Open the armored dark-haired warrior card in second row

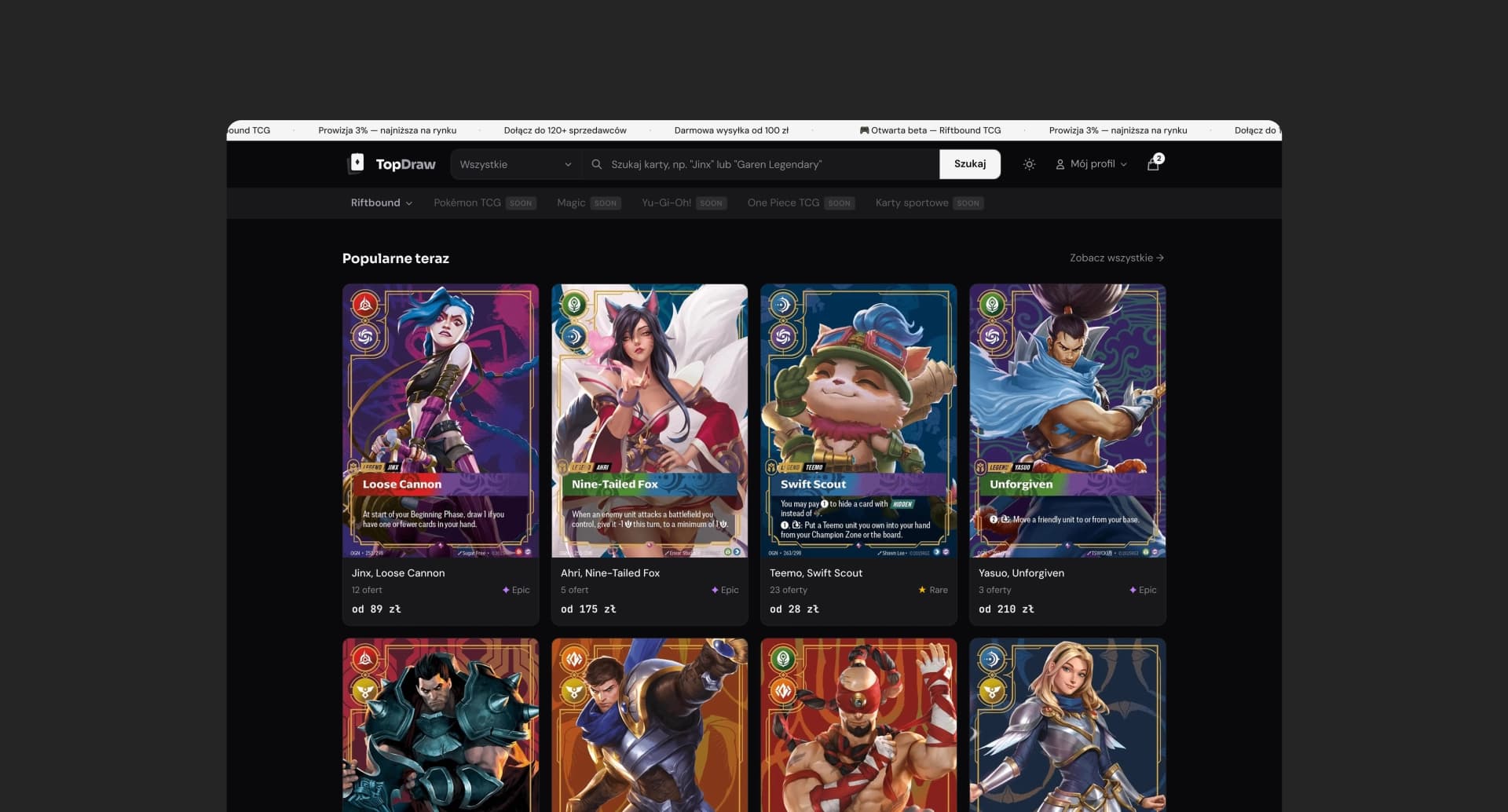441,725
